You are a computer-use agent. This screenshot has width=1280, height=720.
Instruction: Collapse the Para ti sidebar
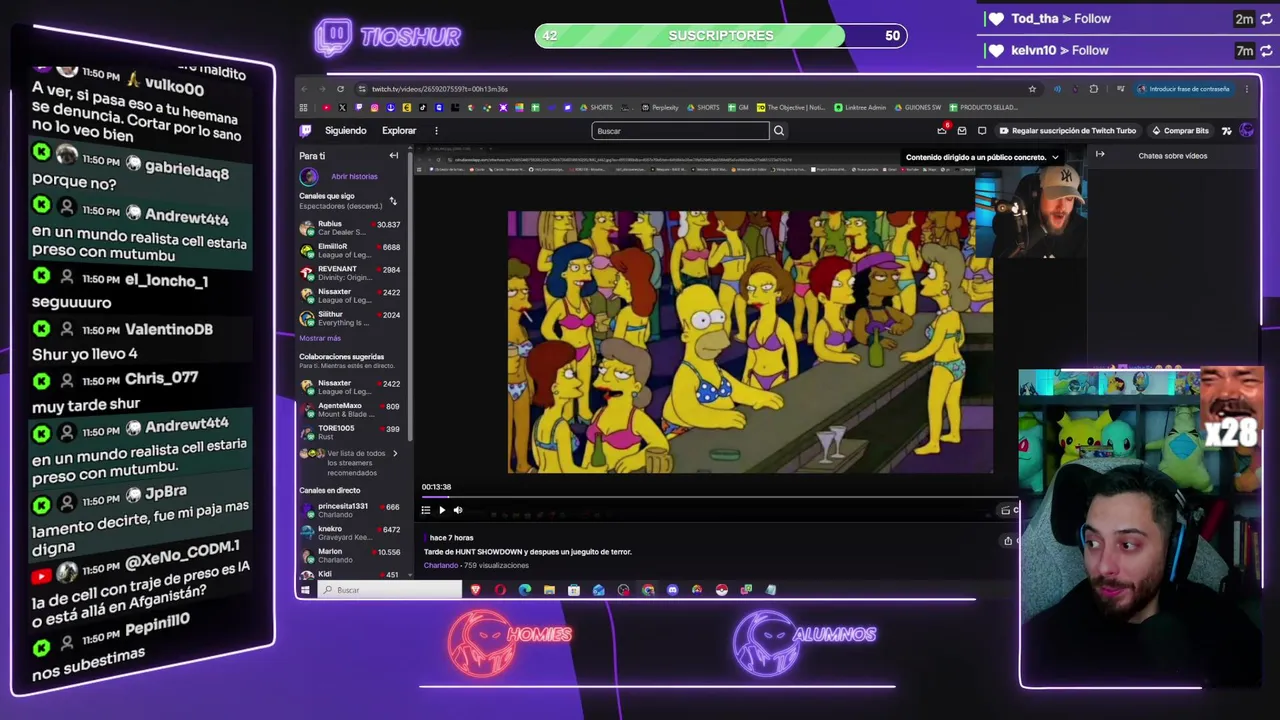pos(394,156)
